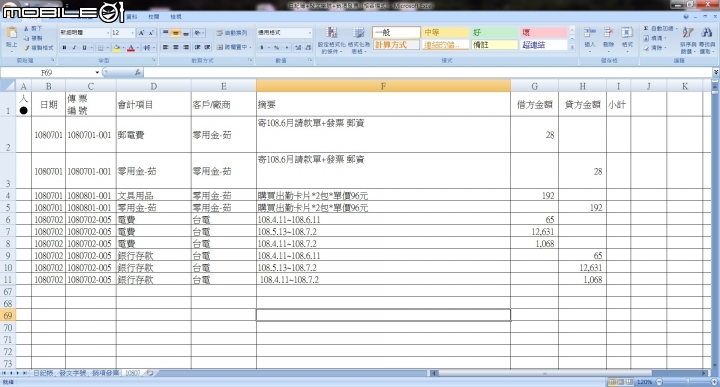
Task: Open the Format as Table icon menu
Action: pos(359,40)
